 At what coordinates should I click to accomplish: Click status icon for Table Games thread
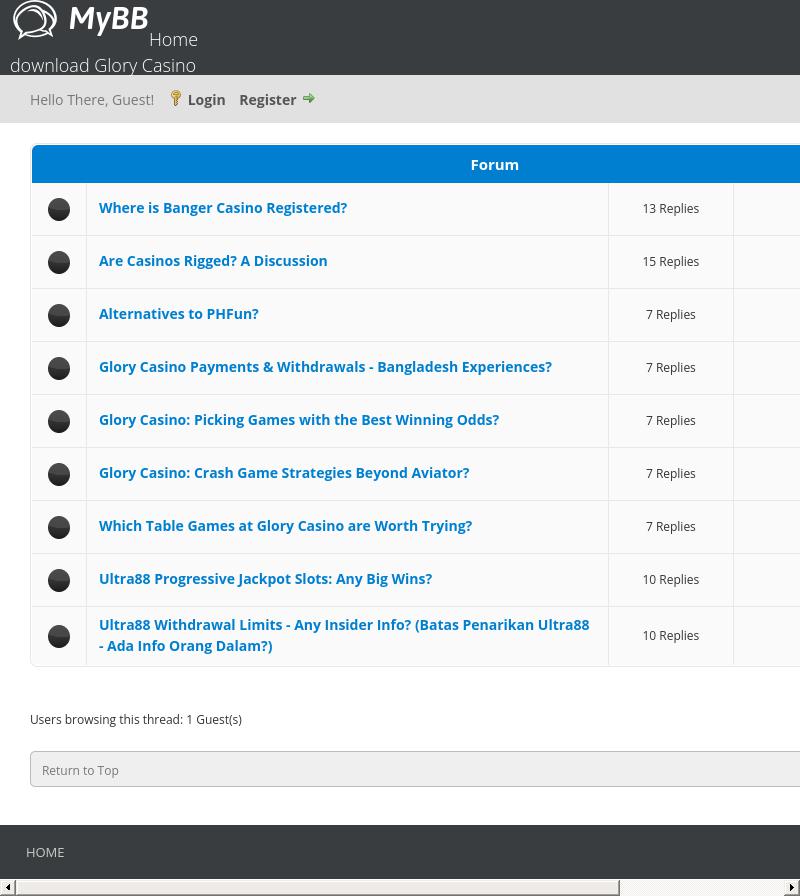[x=59, y=527]
